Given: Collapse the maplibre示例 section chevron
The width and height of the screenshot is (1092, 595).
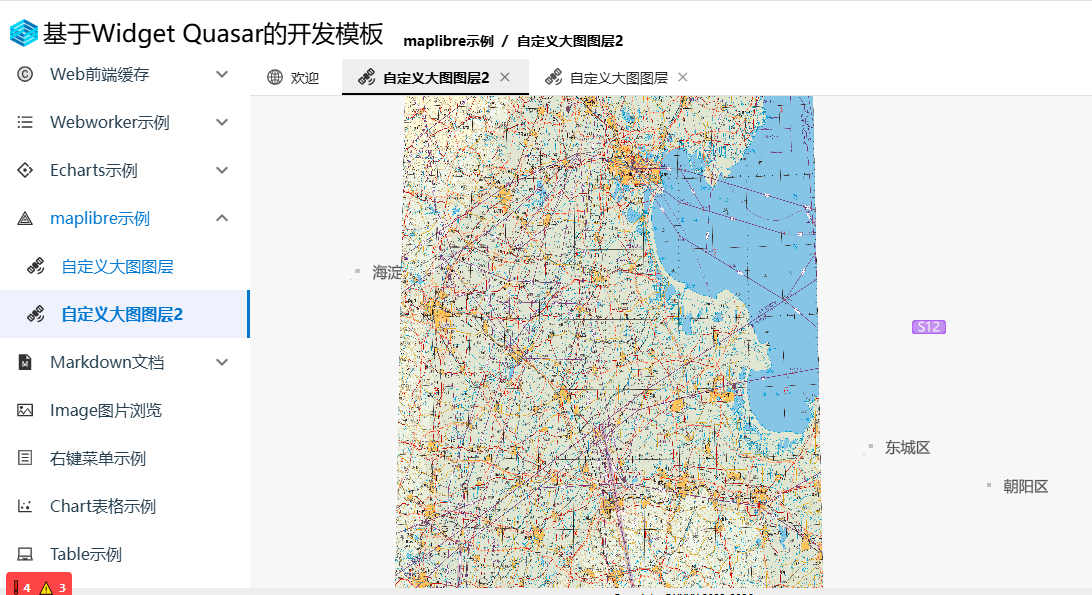Looking at the screenshot, I should 222,218.
